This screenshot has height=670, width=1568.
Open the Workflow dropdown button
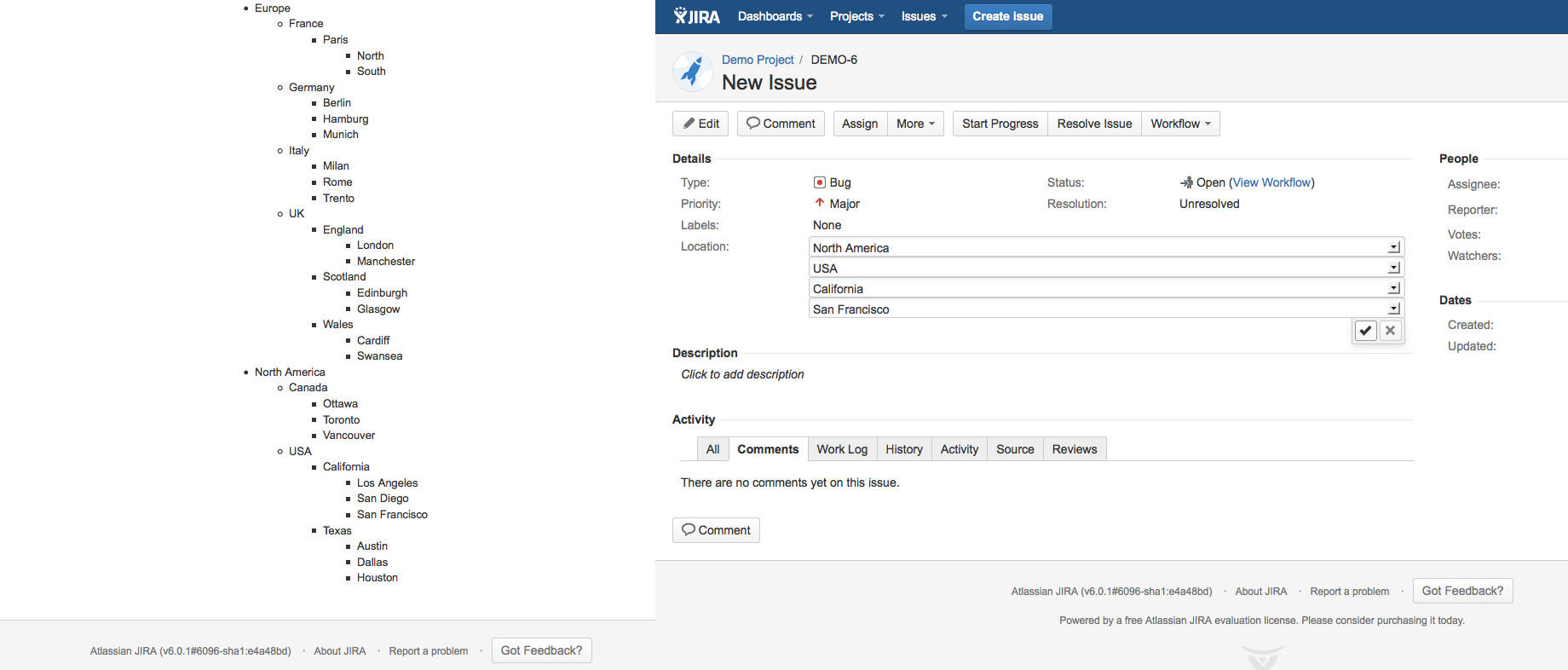tap(1180, 124)
